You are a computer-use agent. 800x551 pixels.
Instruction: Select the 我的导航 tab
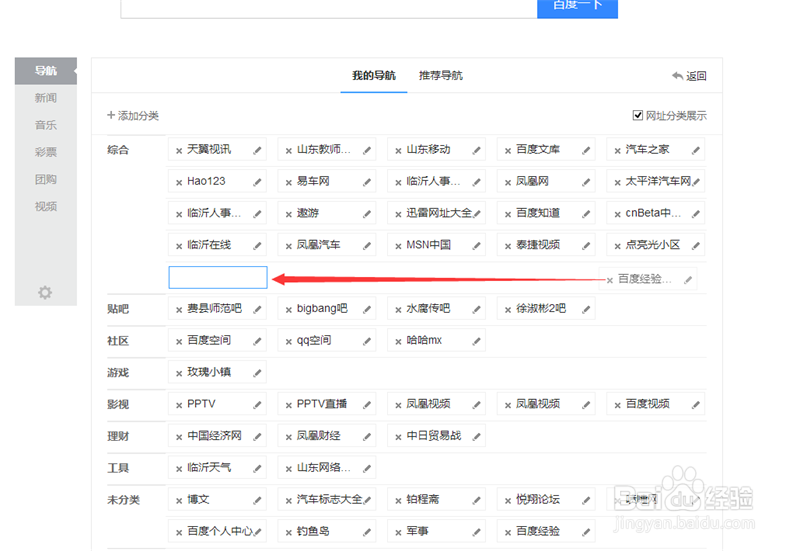(374, 76)
